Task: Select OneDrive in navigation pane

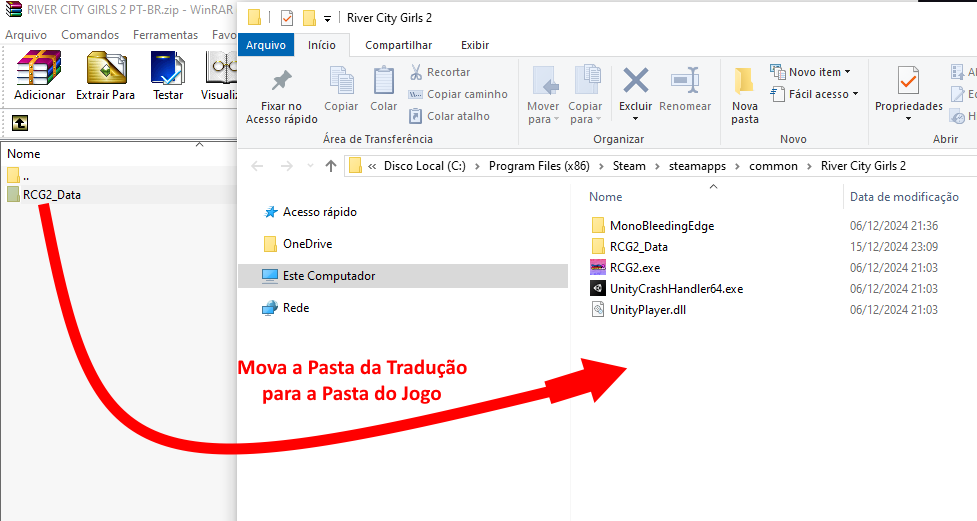Action: 298,244
